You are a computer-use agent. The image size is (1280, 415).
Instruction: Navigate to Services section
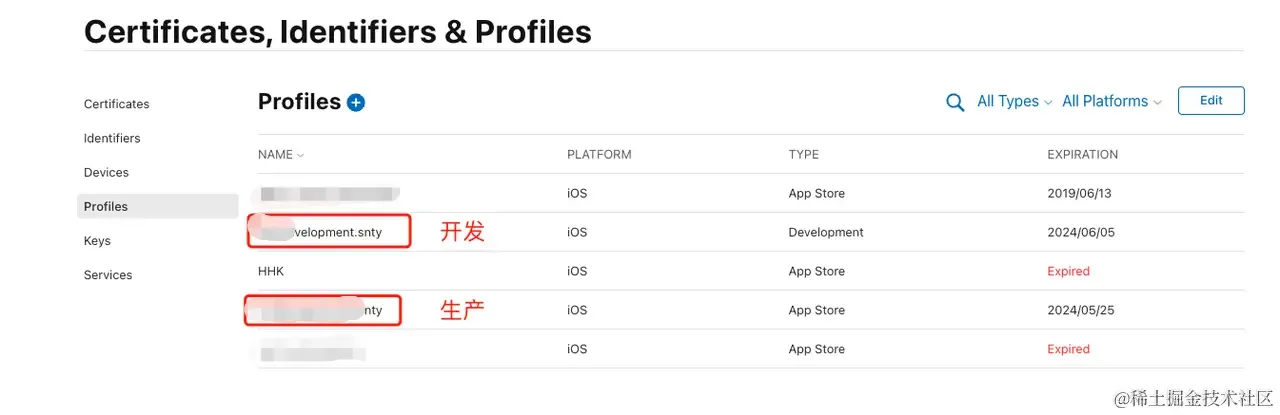108,275
